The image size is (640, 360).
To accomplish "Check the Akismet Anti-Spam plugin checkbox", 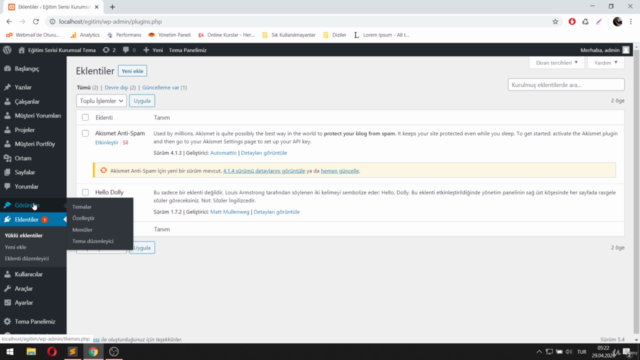I will (x=85, y=133).
